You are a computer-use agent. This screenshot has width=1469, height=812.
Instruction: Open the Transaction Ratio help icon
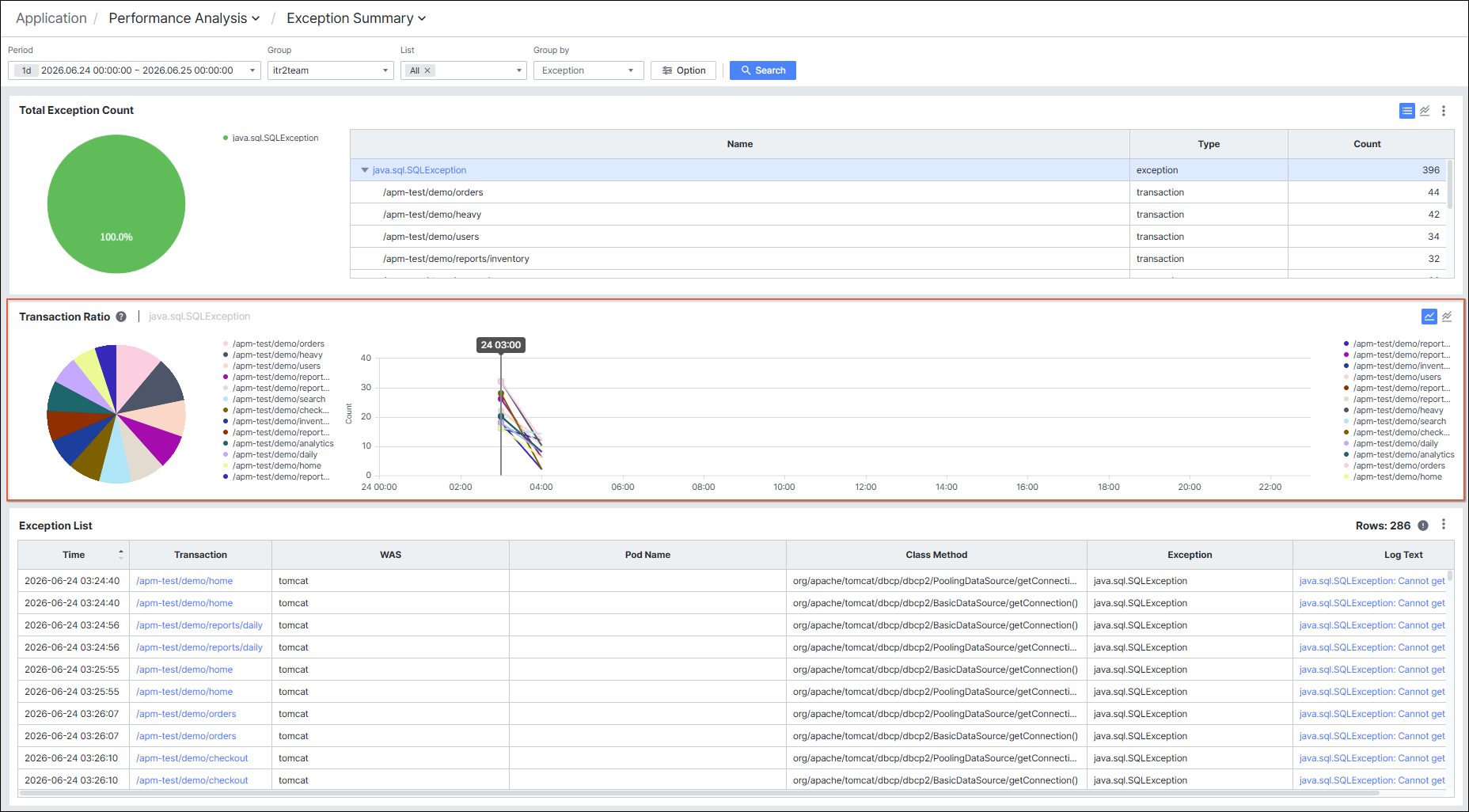pyautogui.click(x=121, y=317)
